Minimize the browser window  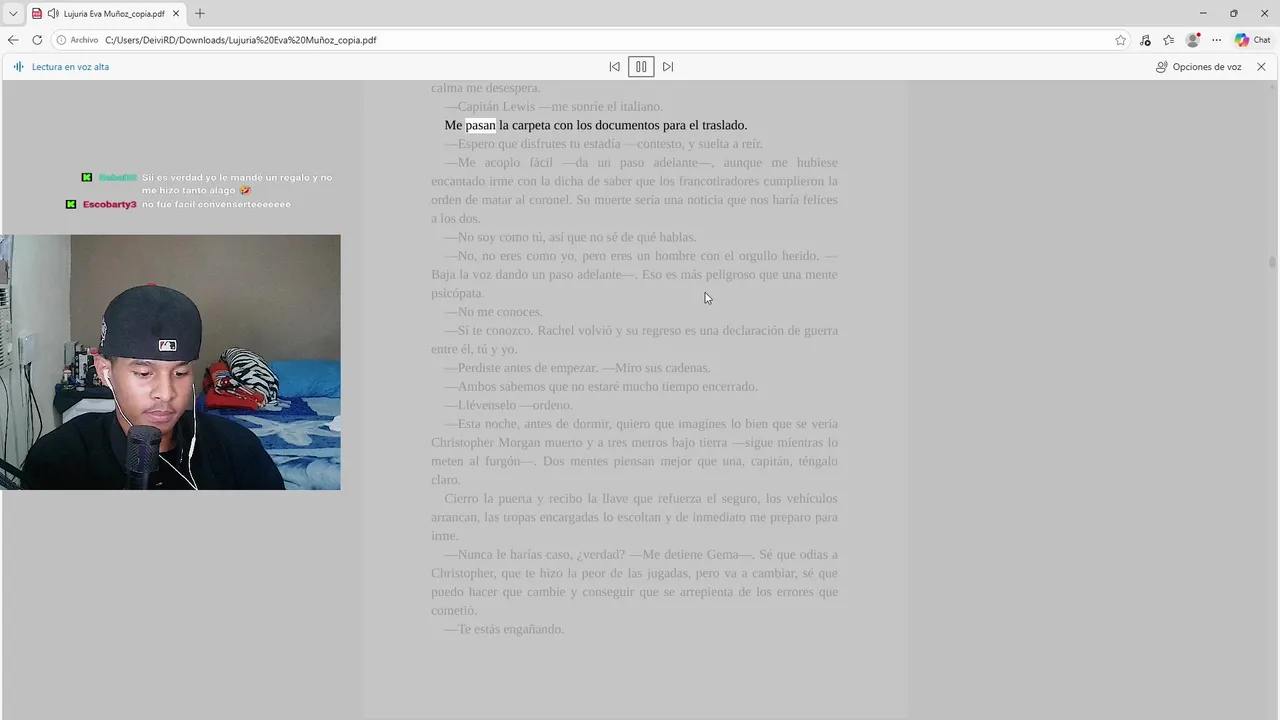point(1202,13)
